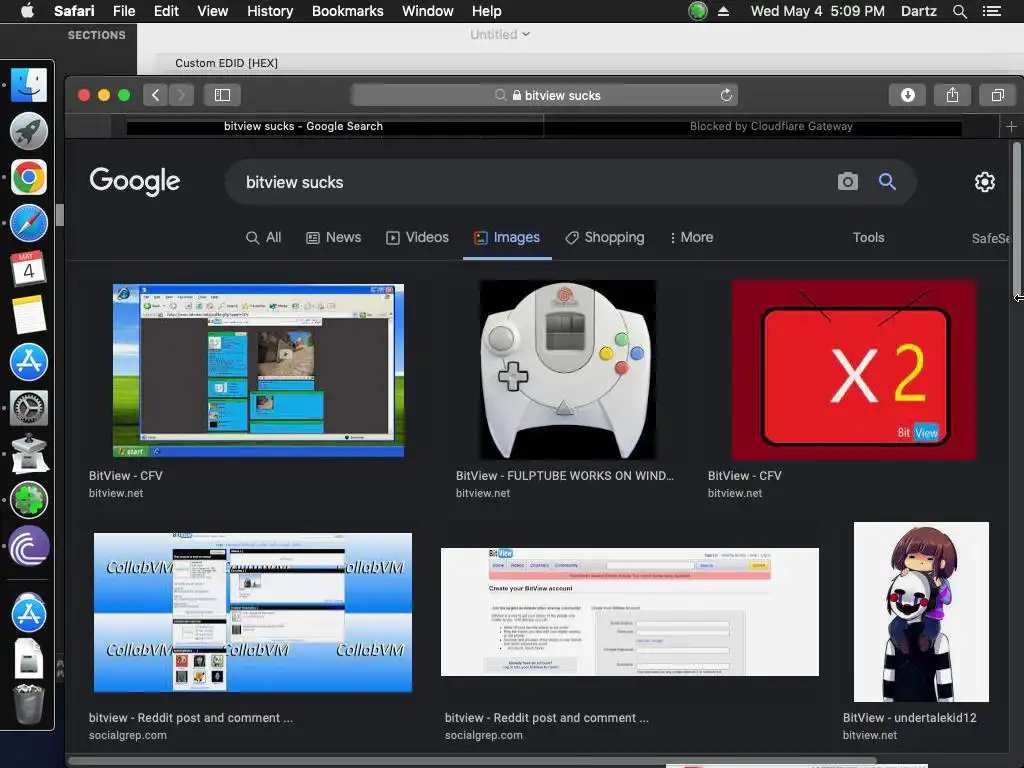The height and width of the screenshot is (768, 1024).
Task: Reload the page with refresh icon
Action: [726, 95]
